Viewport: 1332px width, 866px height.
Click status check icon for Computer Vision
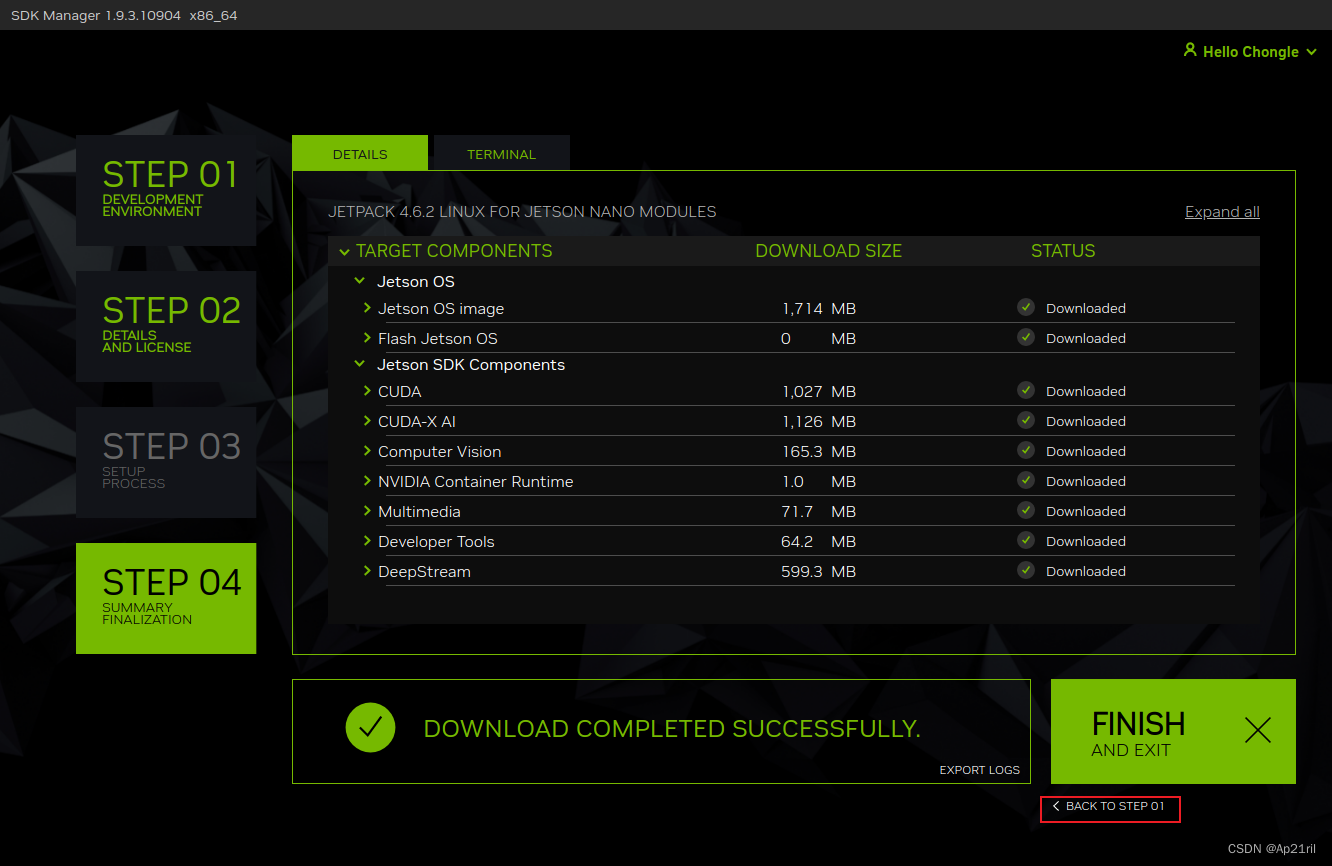click(x=1026, y=450)
